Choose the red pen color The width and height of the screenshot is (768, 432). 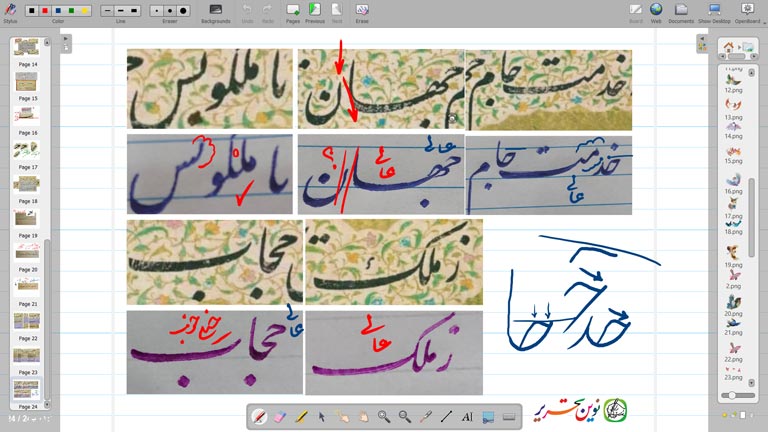45,10
